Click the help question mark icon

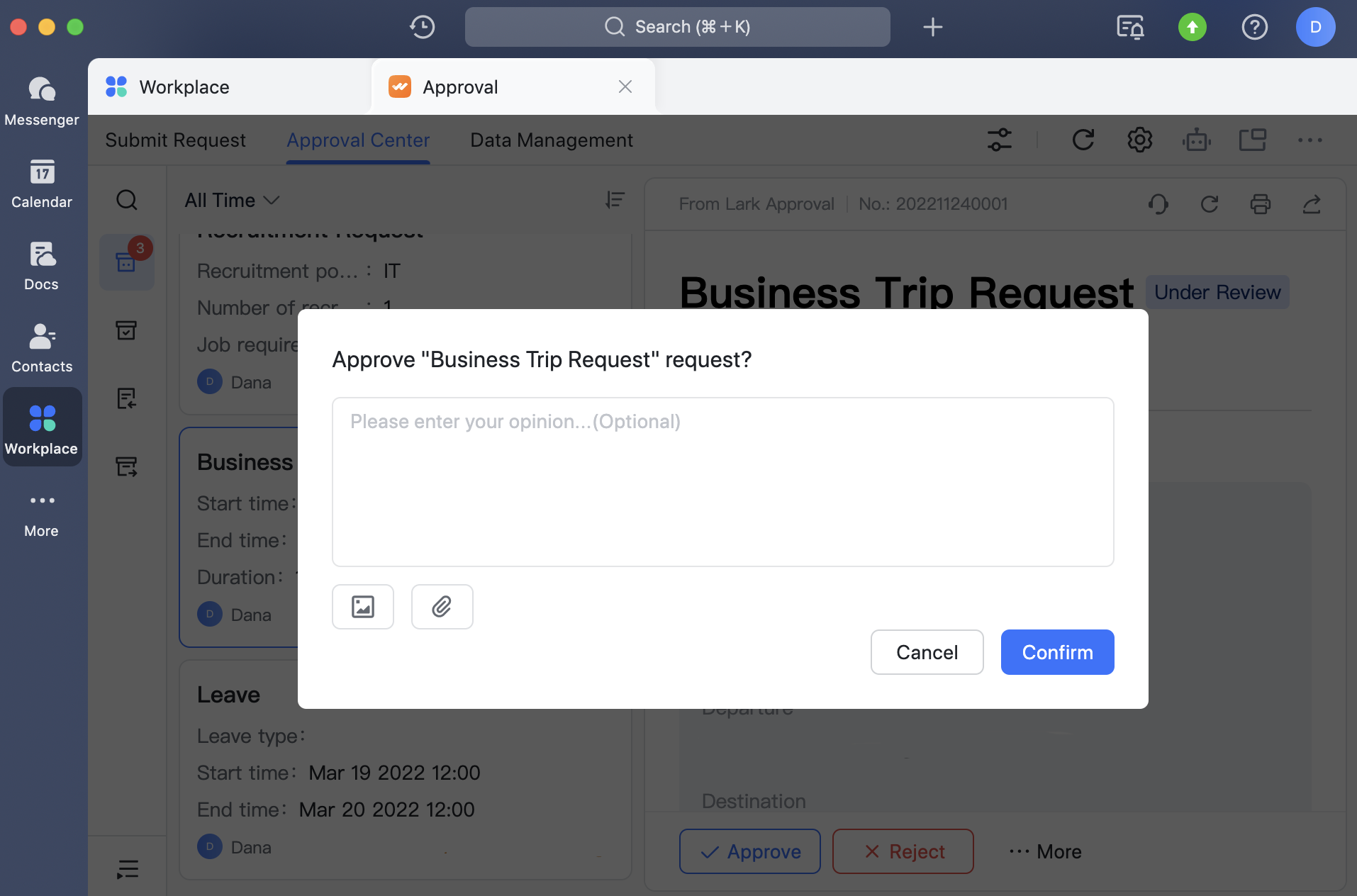click(1254, 27)
